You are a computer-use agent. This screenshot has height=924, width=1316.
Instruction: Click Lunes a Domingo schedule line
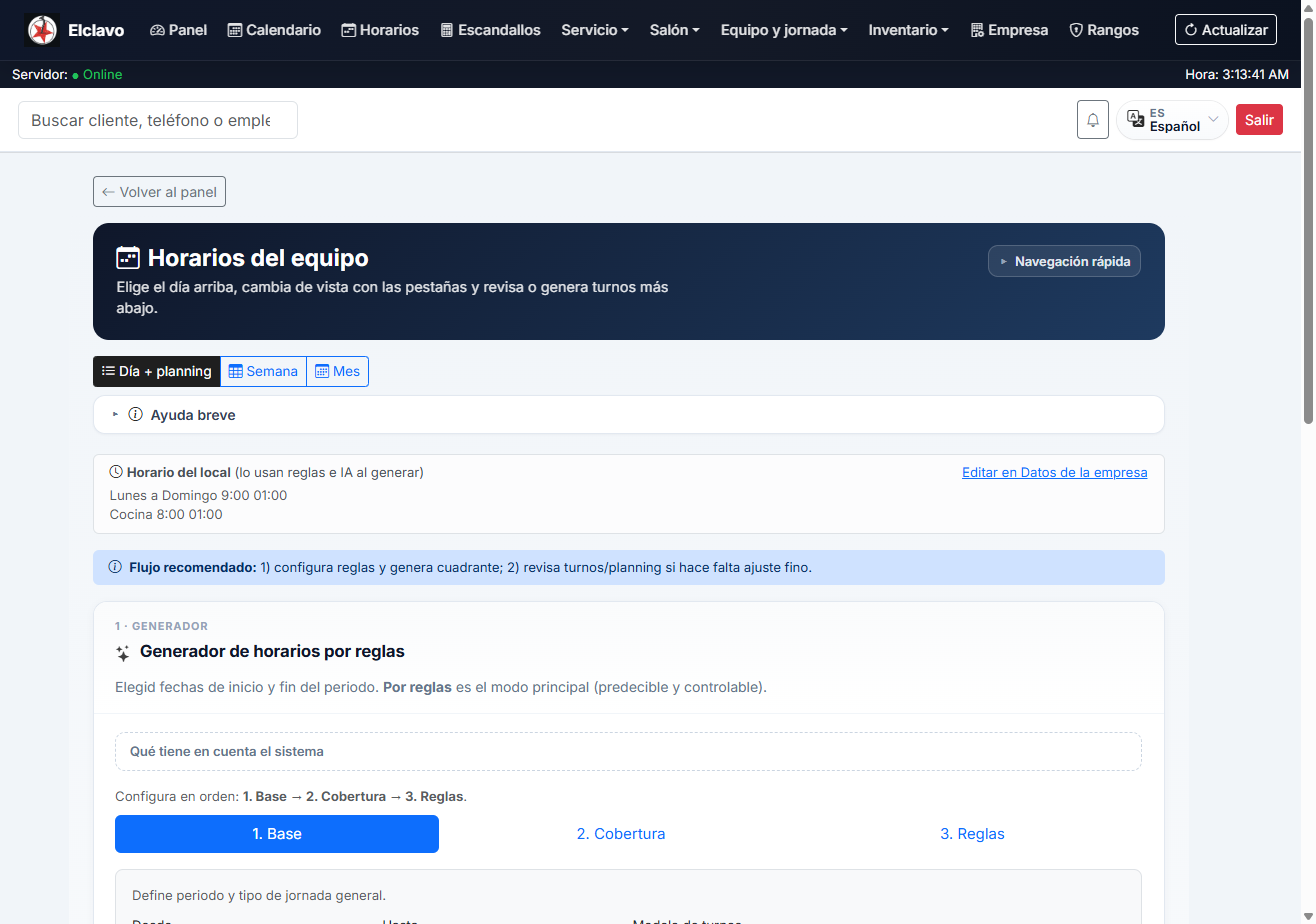point(198,495)
